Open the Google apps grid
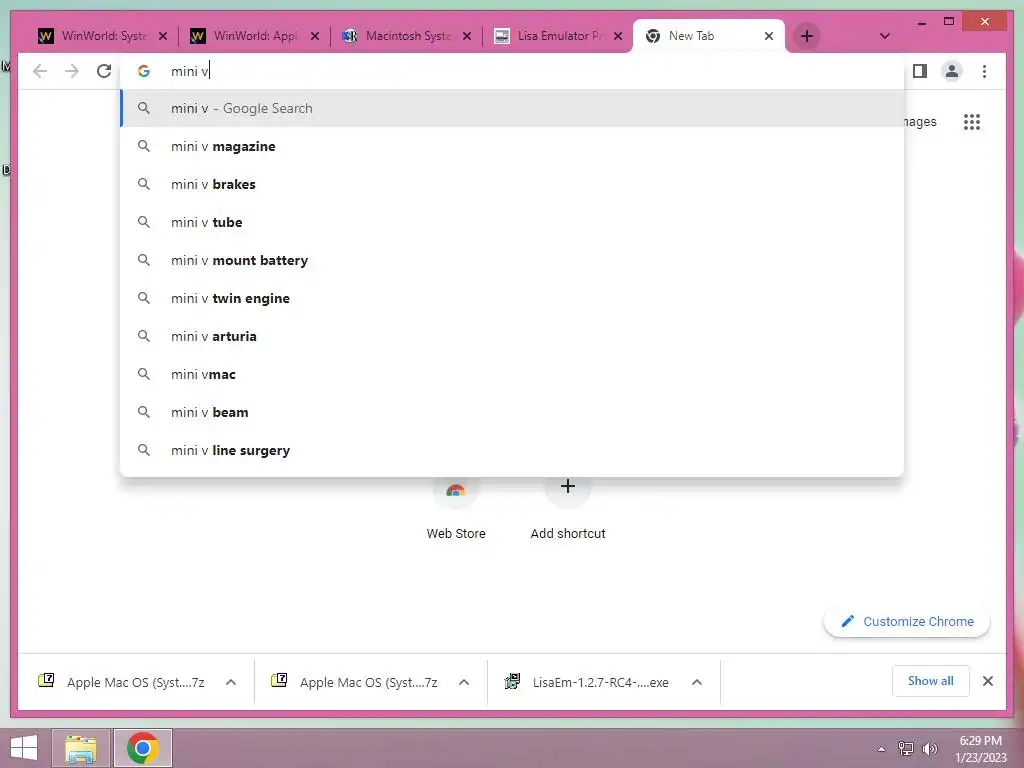Viewport: 1024px width, 768px height. (972, 122)
